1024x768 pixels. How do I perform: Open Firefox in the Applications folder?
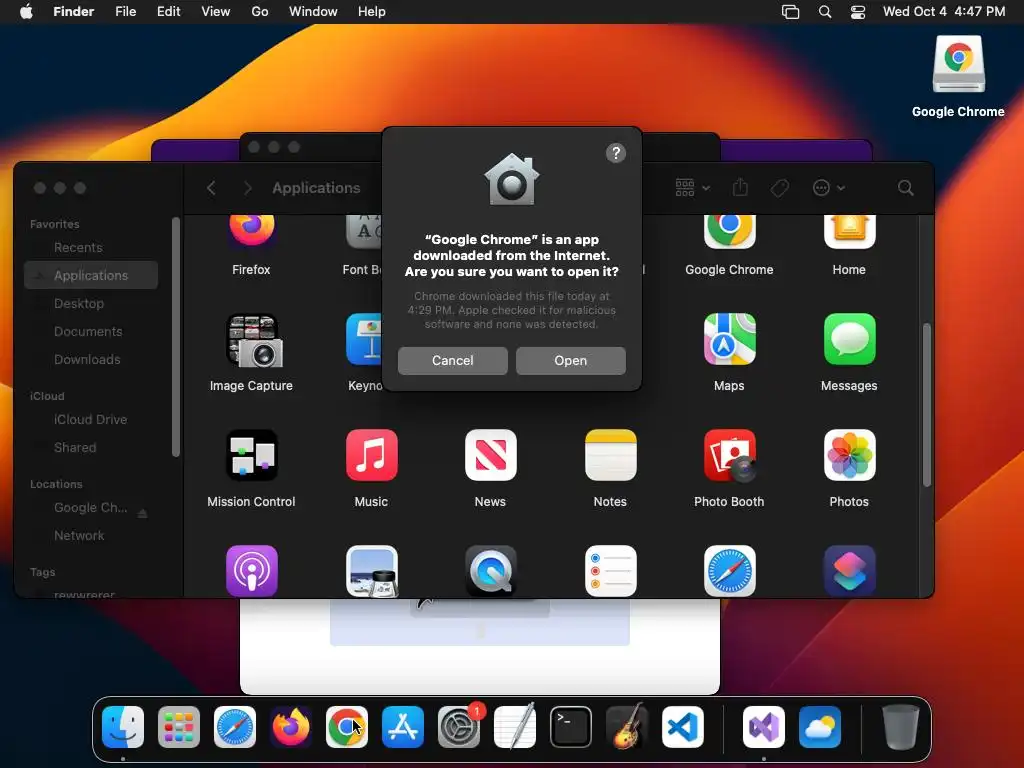click(251, 230)
